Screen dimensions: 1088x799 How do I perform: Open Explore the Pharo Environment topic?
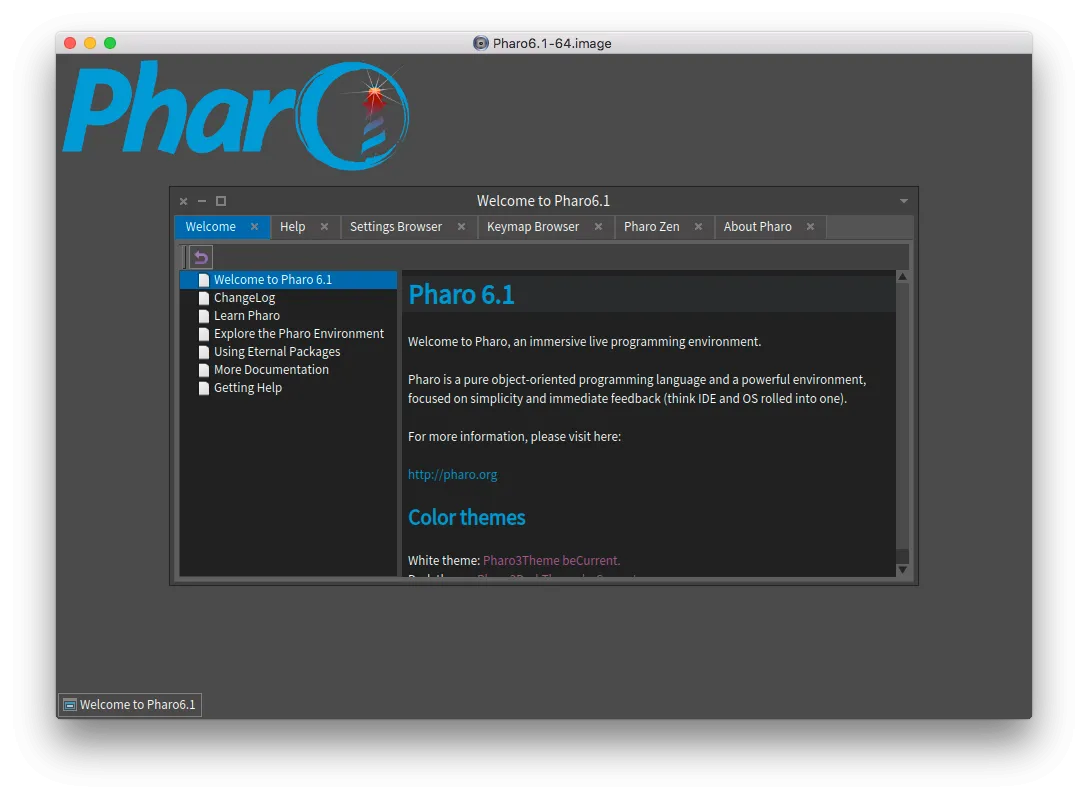(x=288, y=334)
